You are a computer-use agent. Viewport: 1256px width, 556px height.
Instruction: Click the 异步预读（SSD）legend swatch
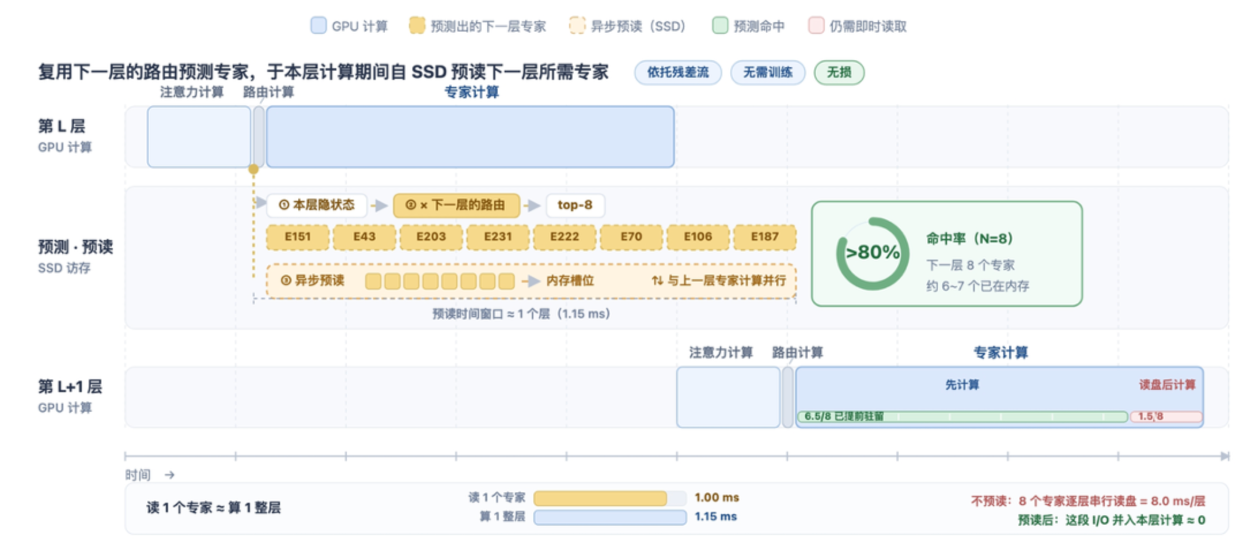click(x=577, y=26)
